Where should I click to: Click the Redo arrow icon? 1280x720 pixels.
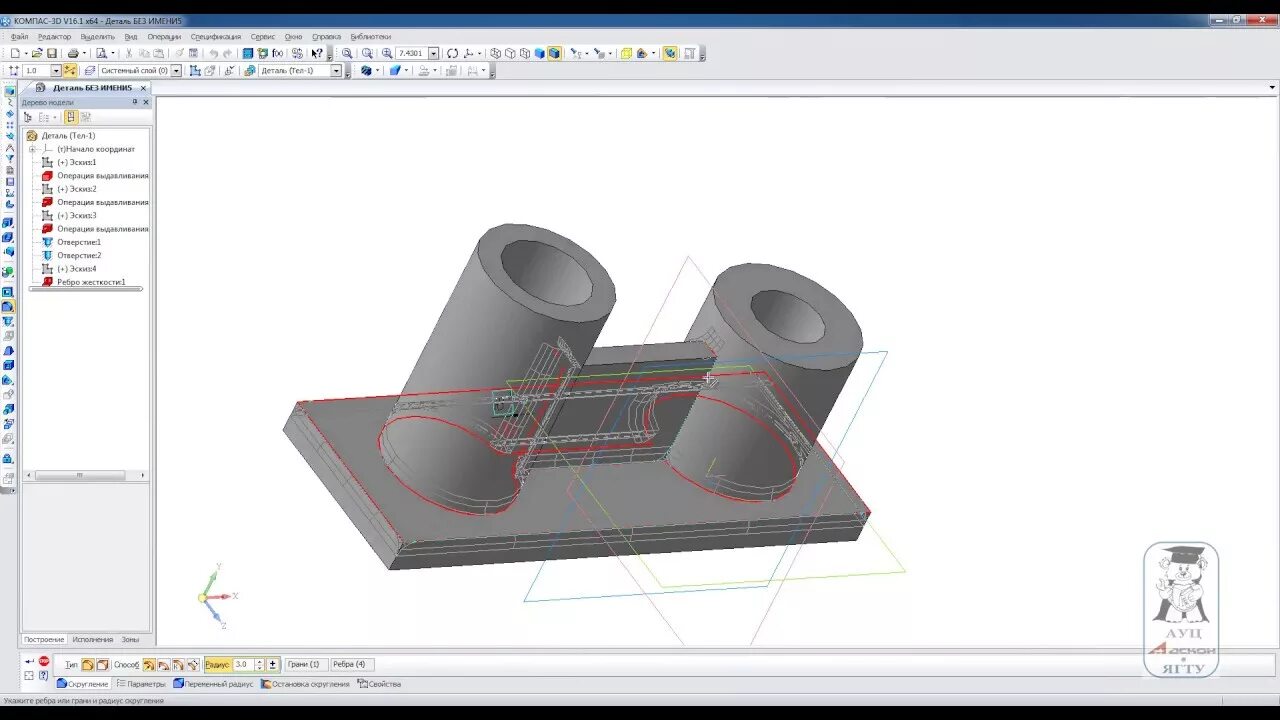(x=227, y=53)
